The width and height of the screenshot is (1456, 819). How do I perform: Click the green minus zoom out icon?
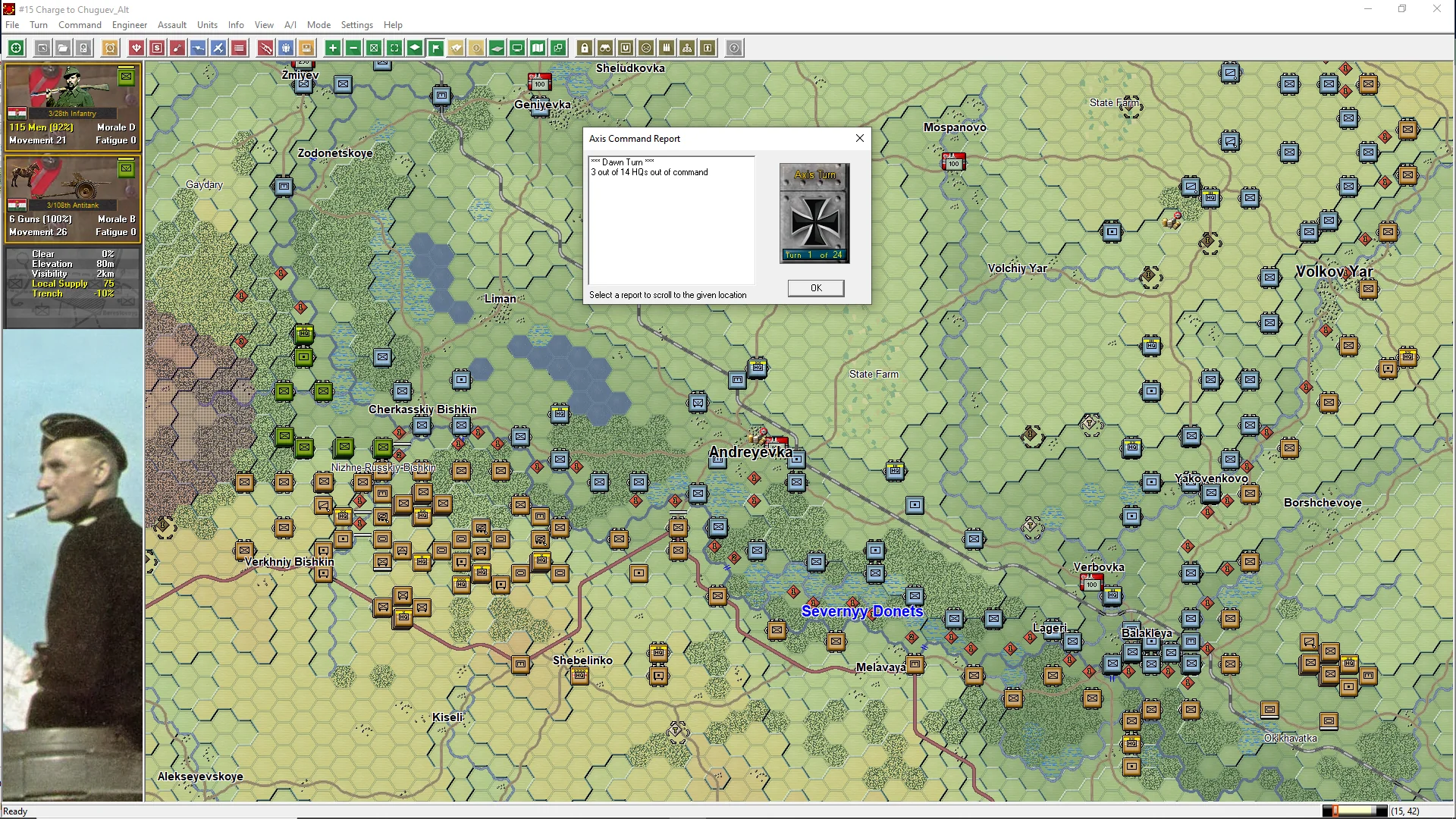(353, 49)
